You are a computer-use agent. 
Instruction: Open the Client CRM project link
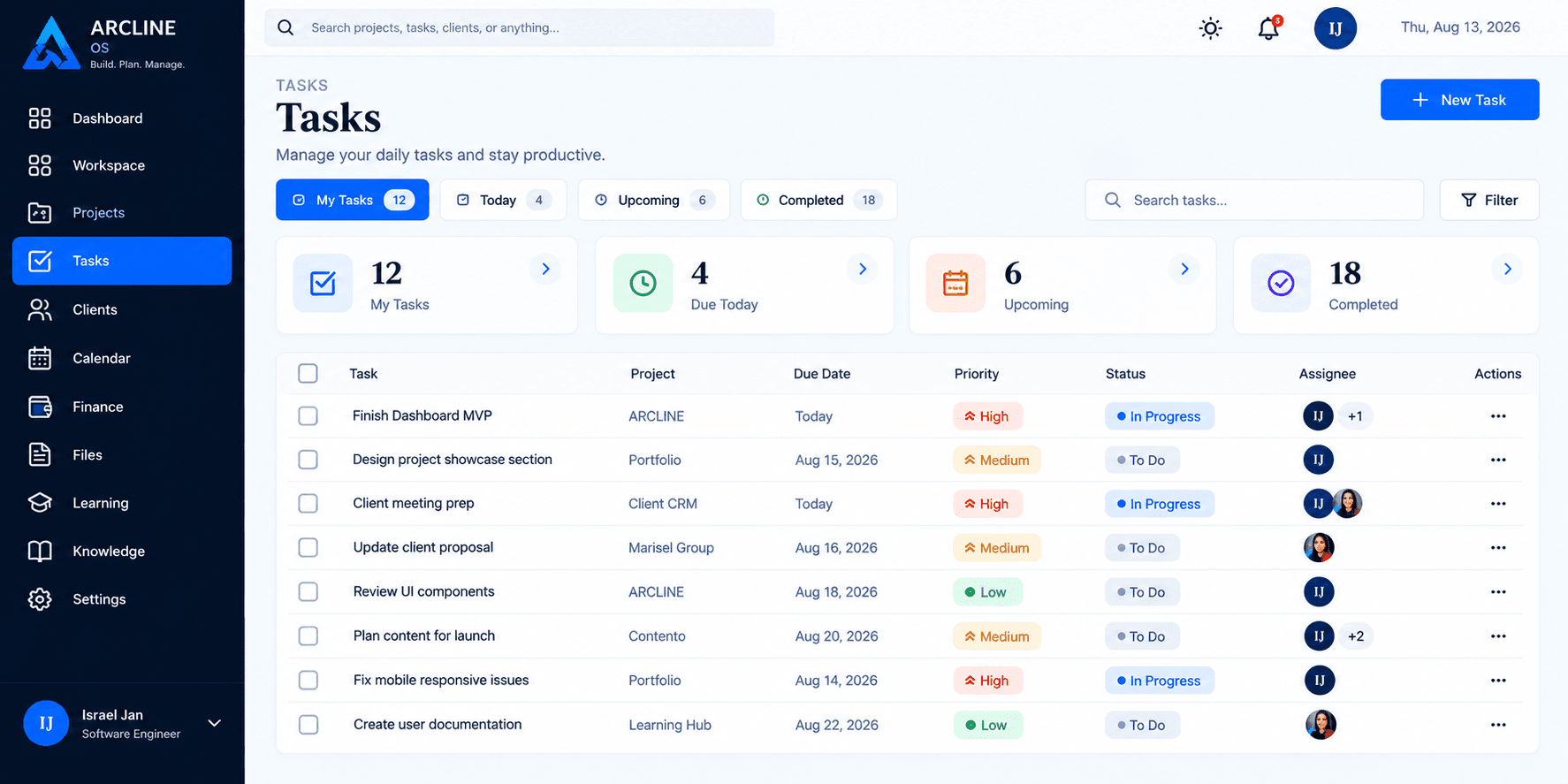[x=663, y=504]
